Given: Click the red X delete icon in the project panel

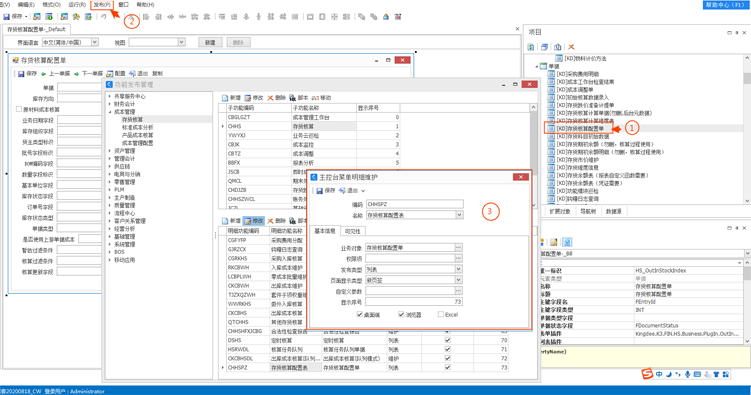Looking at the screenshot, I should (x=571, y=47).
